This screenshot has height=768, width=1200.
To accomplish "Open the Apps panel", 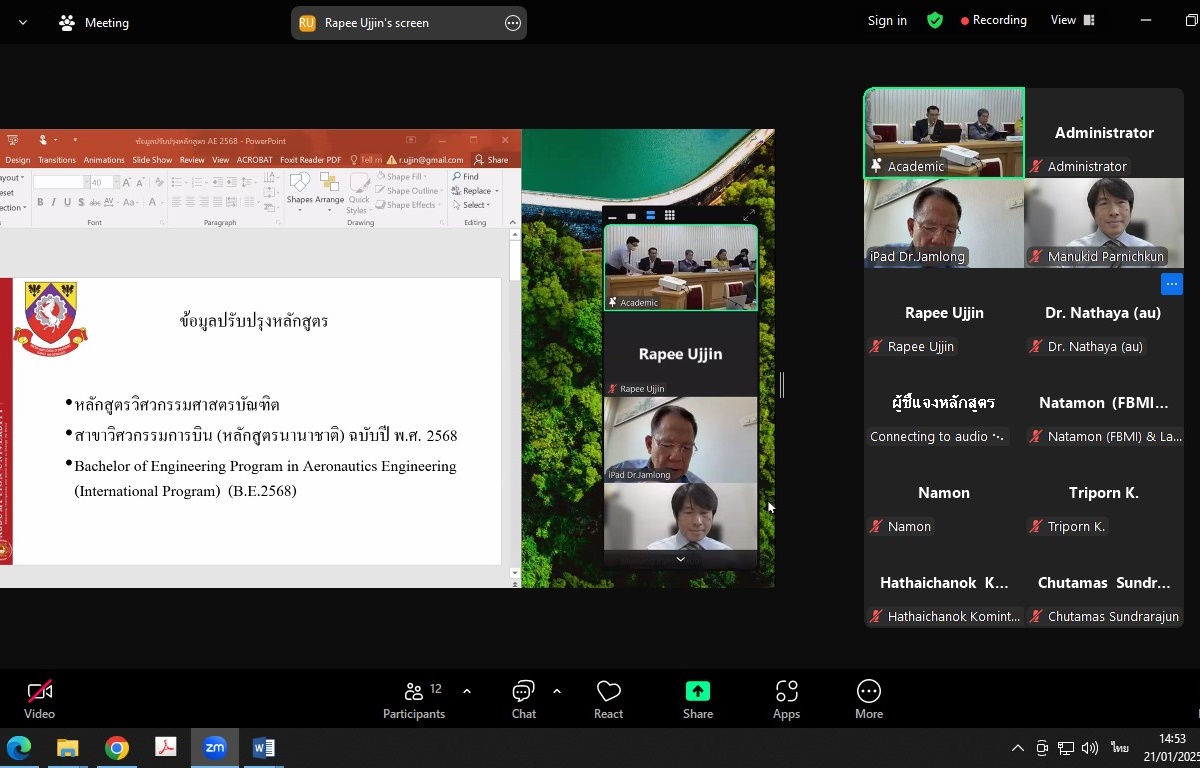I will [786, 699].
